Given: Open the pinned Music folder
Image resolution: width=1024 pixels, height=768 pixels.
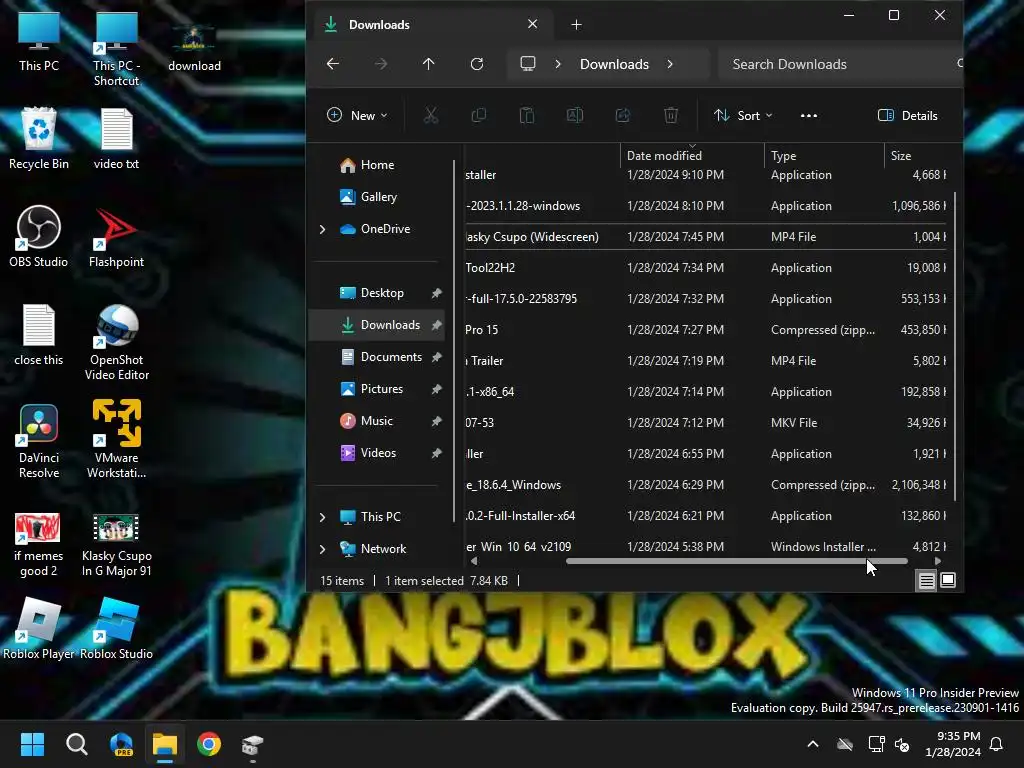Looking at the screenshot, I should point(377,421).
